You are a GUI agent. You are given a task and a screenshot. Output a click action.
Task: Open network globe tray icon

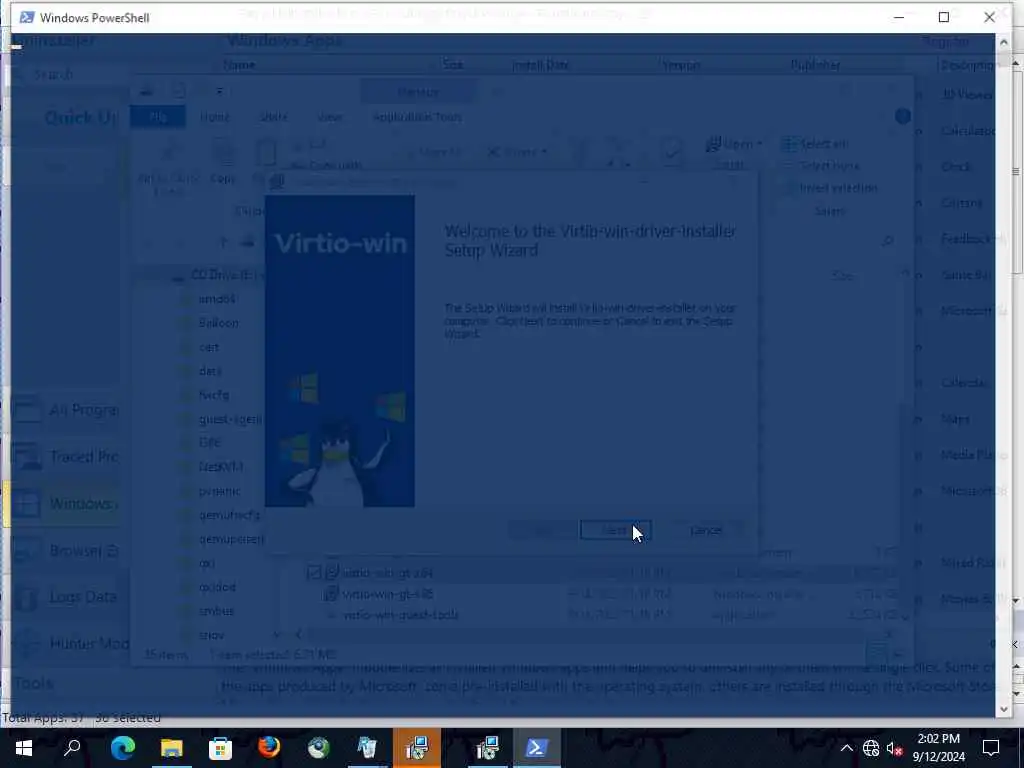(871, 748)
